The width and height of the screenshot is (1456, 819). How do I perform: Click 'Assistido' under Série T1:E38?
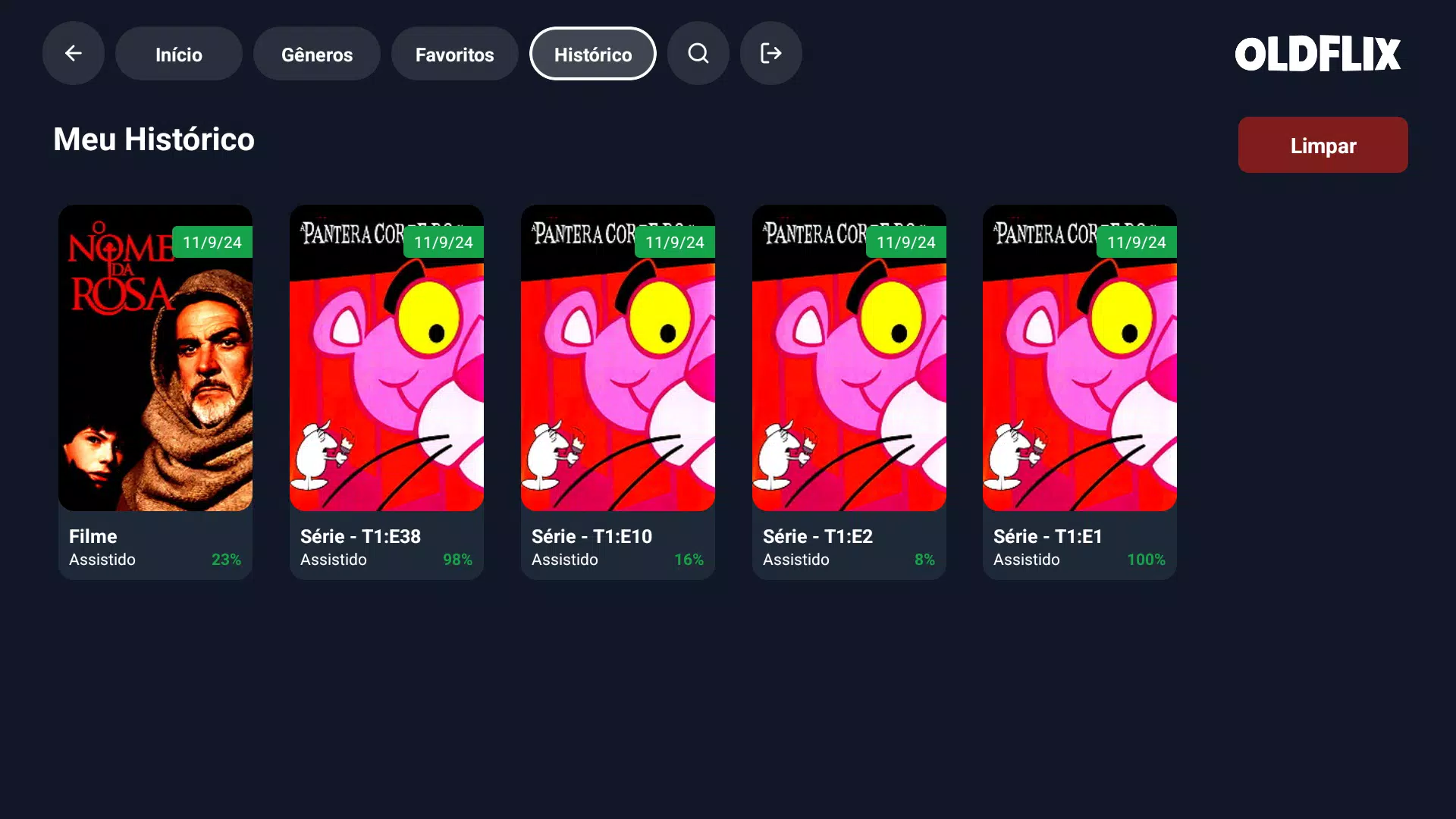(x=334, y=560)
